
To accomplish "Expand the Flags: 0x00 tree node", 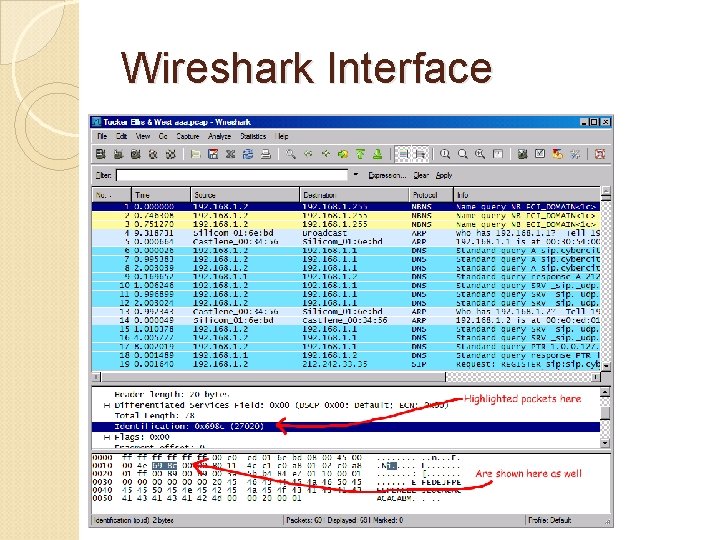I will pyautogui.click(x=107, y=437).
